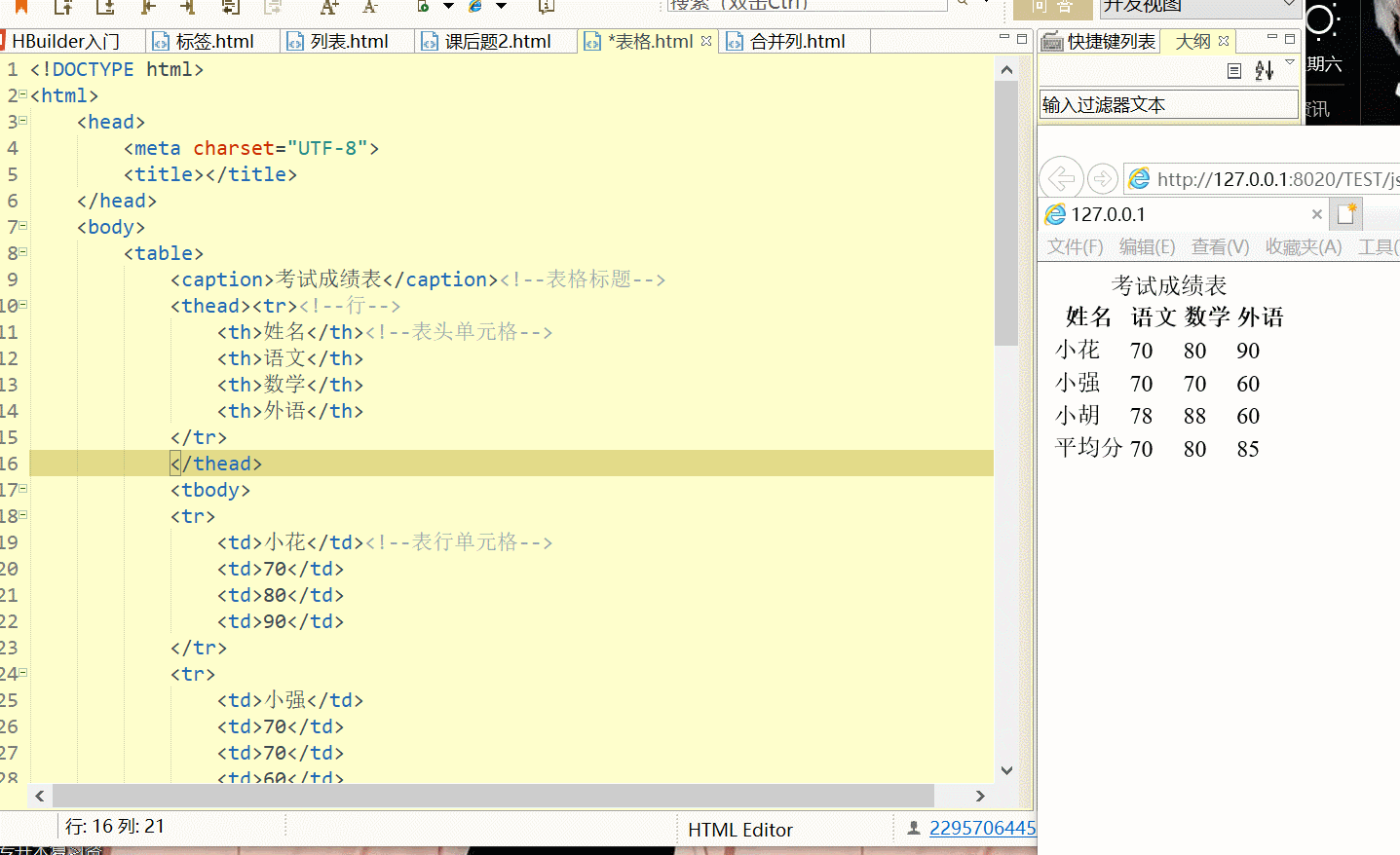Click the 2295706445 account link

982,828
